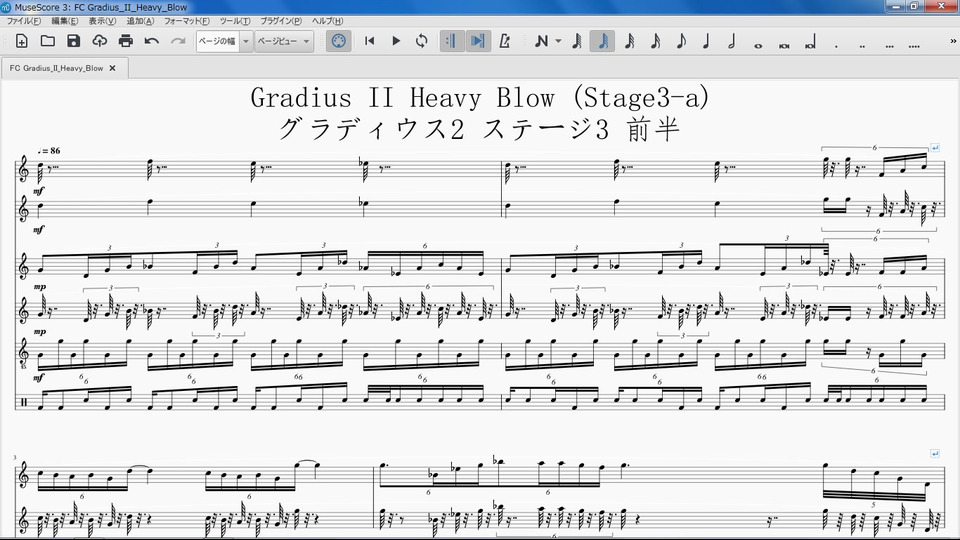Toggle pan score during playback
Screen dimensions: 960x540
coord(478,41)
